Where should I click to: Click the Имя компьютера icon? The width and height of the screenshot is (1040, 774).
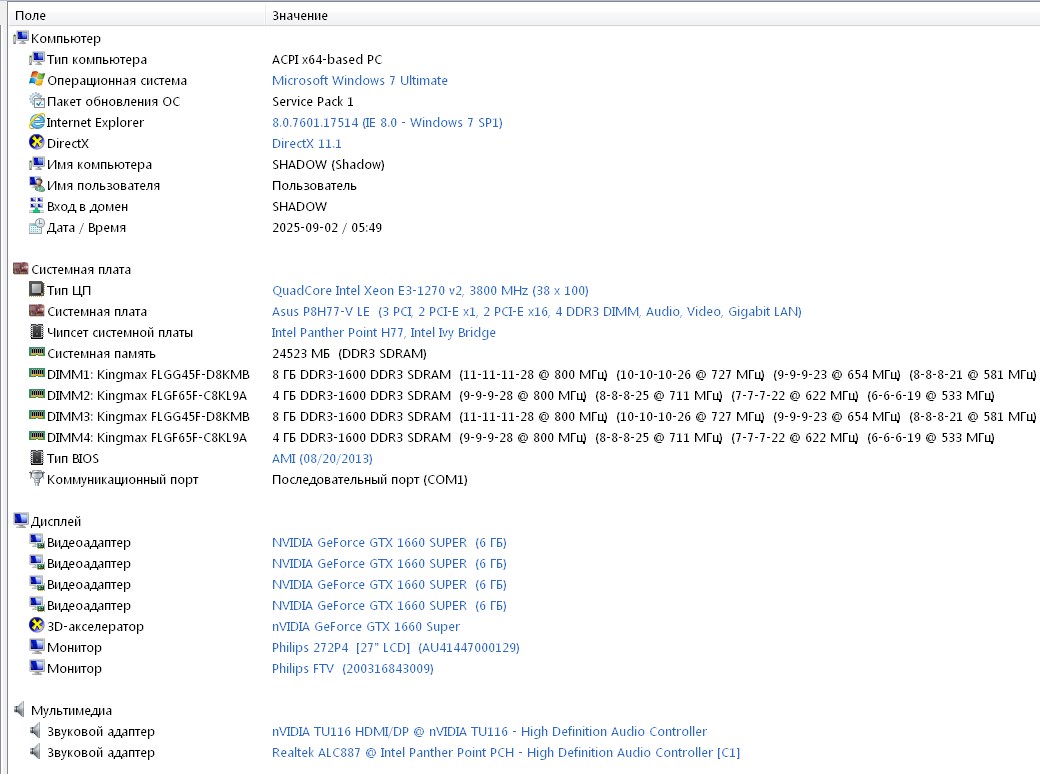pyautogui.click(x=36, y=164)
